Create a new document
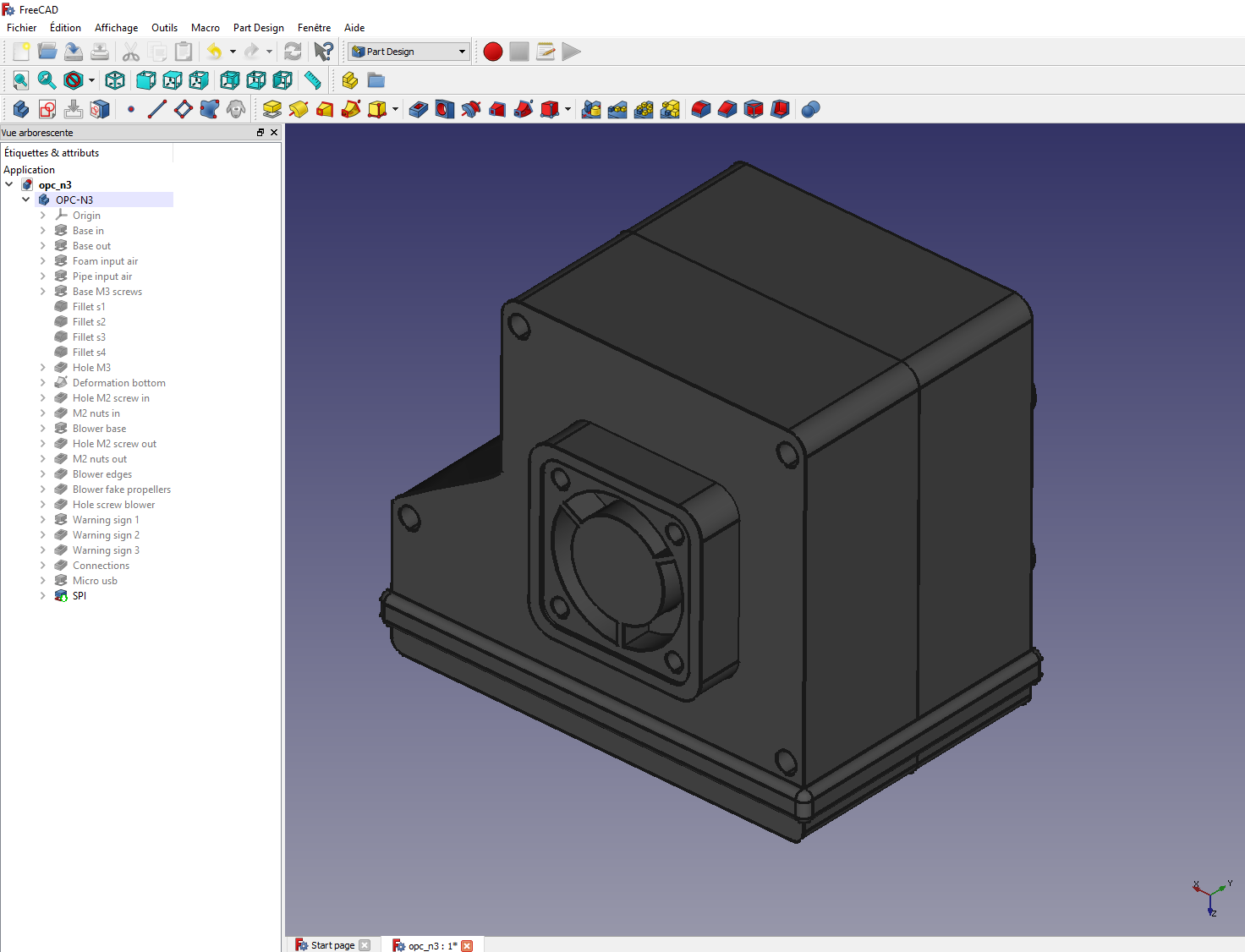The height and width of the screenshot is (952, 1245). pos(21,52)
